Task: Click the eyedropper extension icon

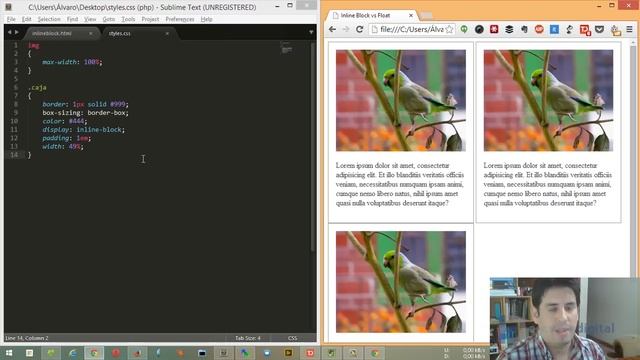Action: [569, 29]
